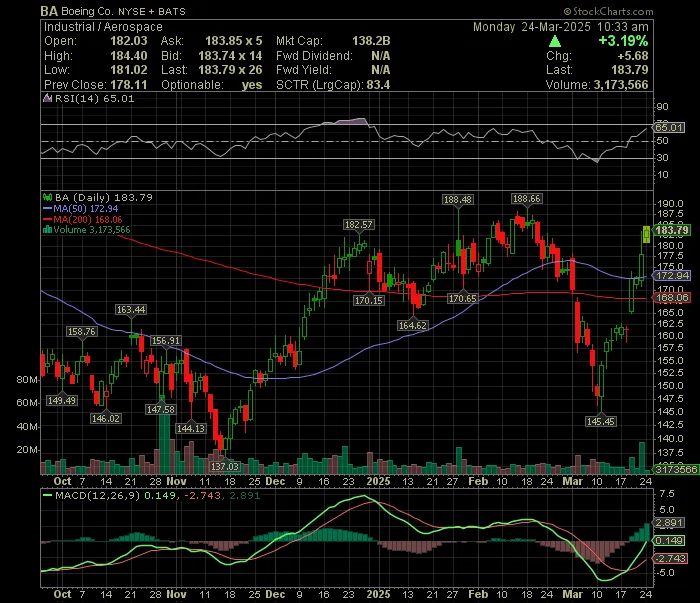Viewport: 700px width, 603px height.
Task: Click the 172.94 MA(50) axis tag
Action: [x=672, y=276]
